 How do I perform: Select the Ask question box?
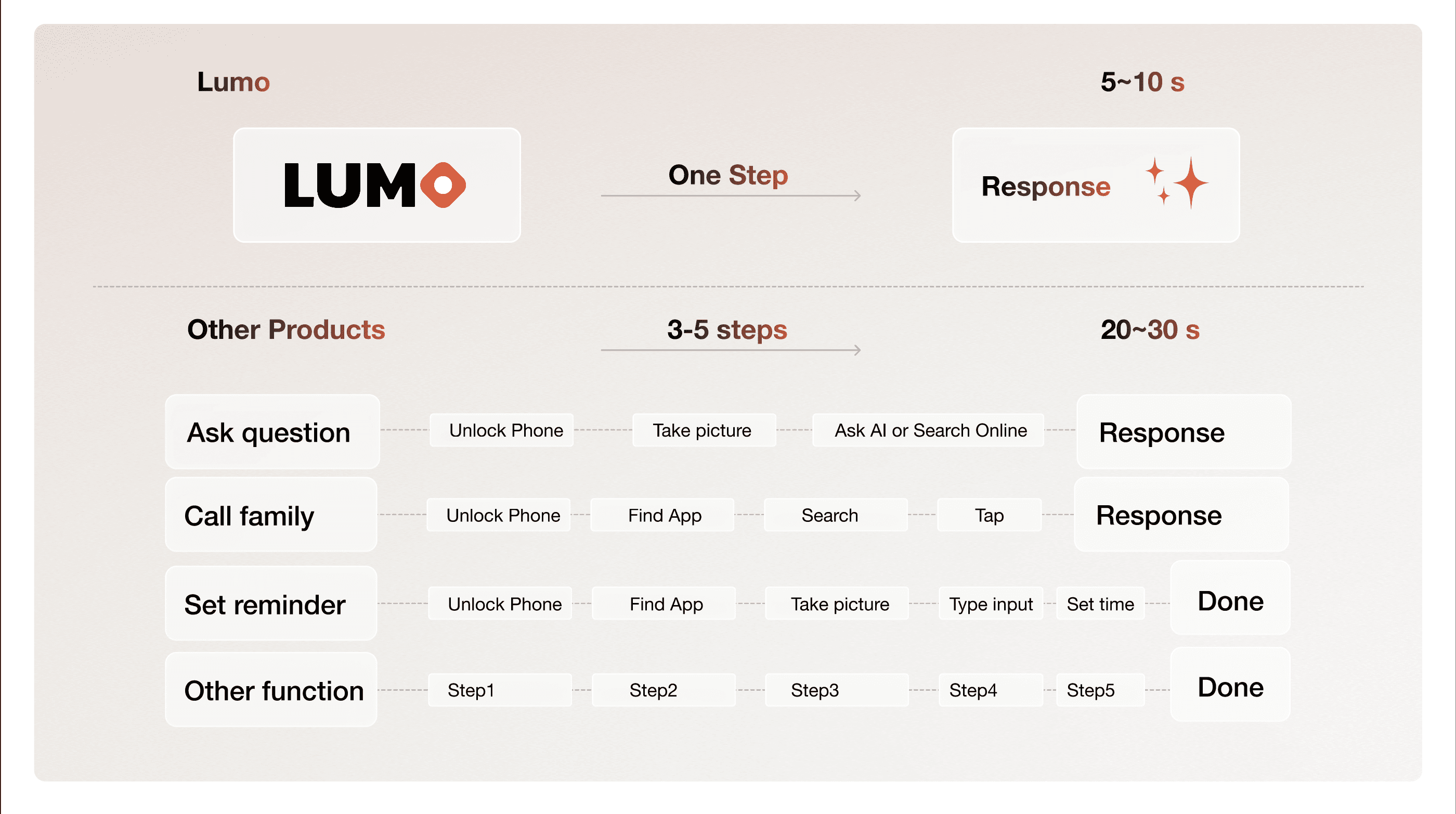[272, 432]
